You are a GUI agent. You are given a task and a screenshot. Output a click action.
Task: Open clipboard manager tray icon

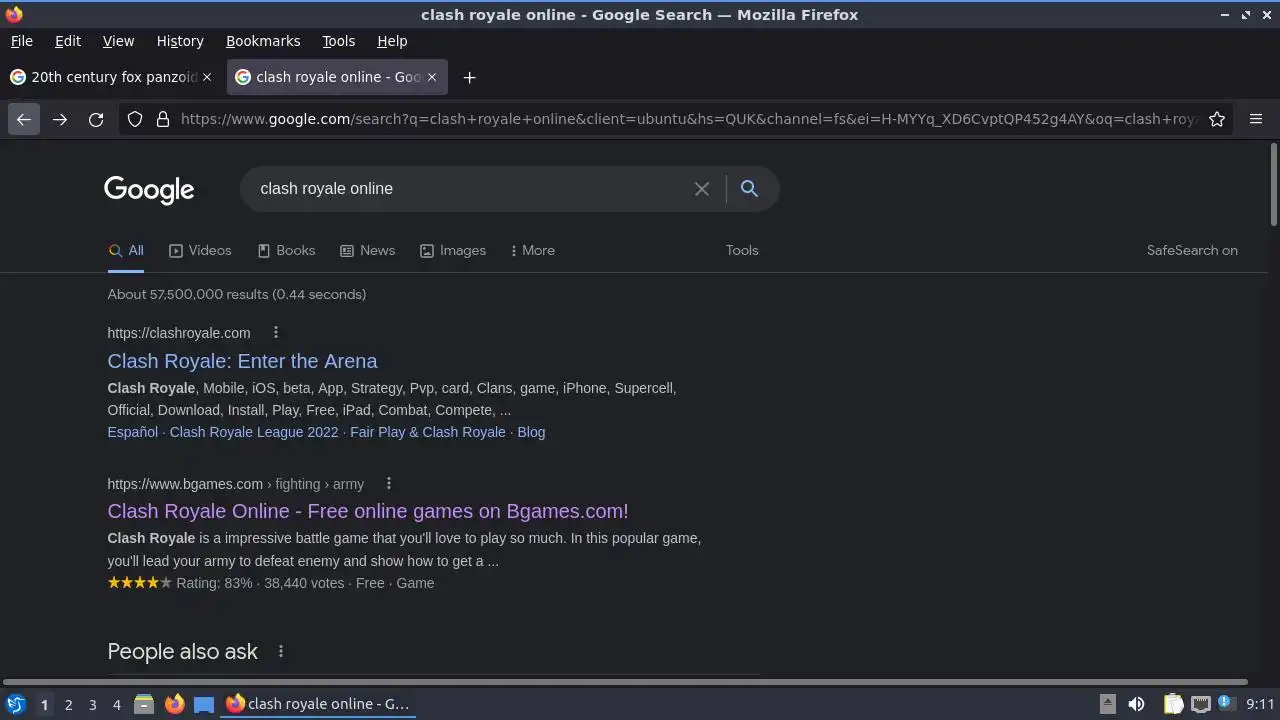pyautogui.click(x=1174, y=704)
